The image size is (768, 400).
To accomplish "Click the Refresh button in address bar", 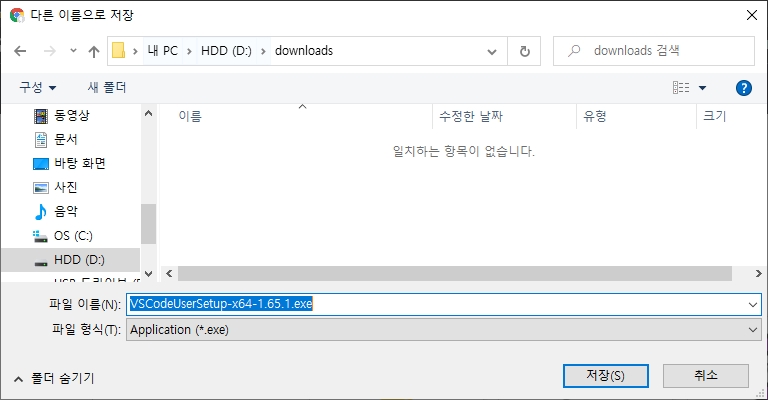I will (x=524, y=51).
